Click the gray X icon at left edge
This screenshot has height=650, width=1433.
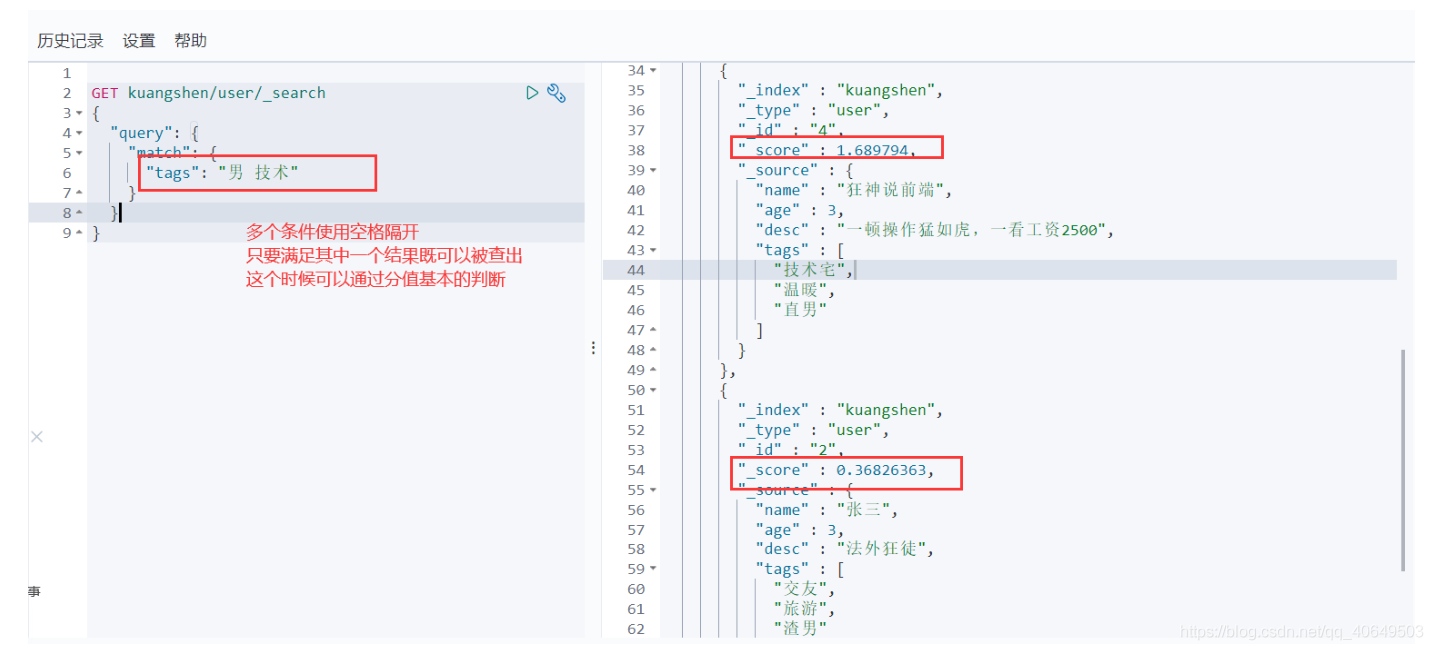pyautogui.click(x=36, y=437)
